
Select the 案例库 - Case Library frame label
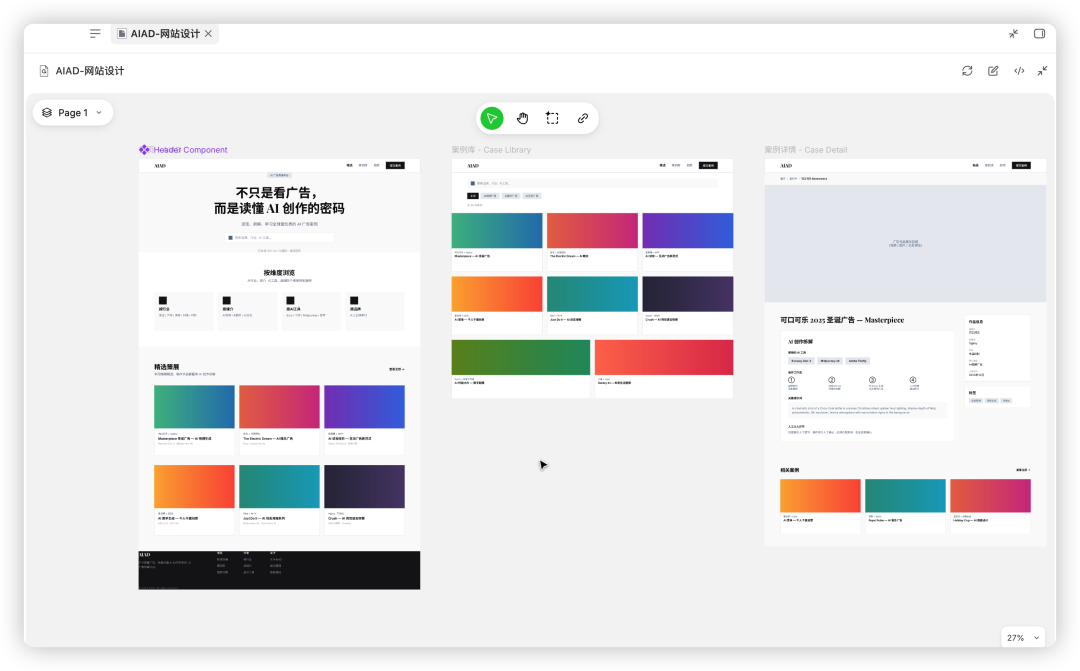[x=491, y=149]
